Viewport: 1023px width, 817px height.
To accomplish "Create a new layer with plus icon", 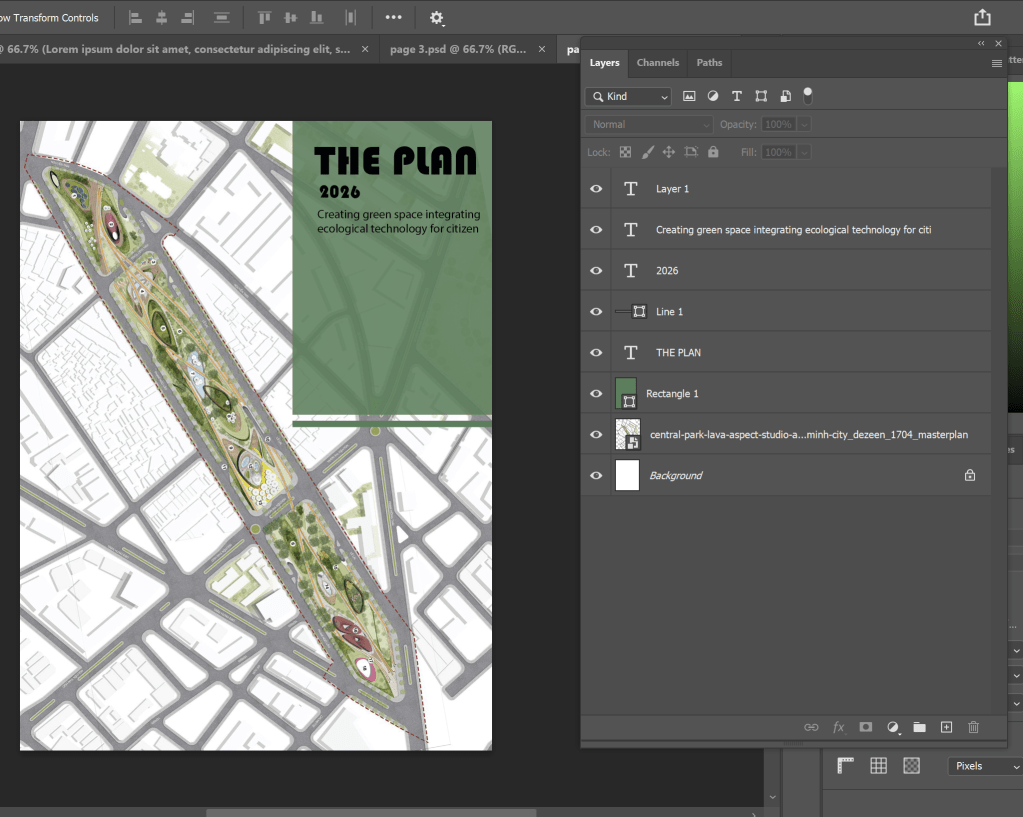I will pos(946,727).
